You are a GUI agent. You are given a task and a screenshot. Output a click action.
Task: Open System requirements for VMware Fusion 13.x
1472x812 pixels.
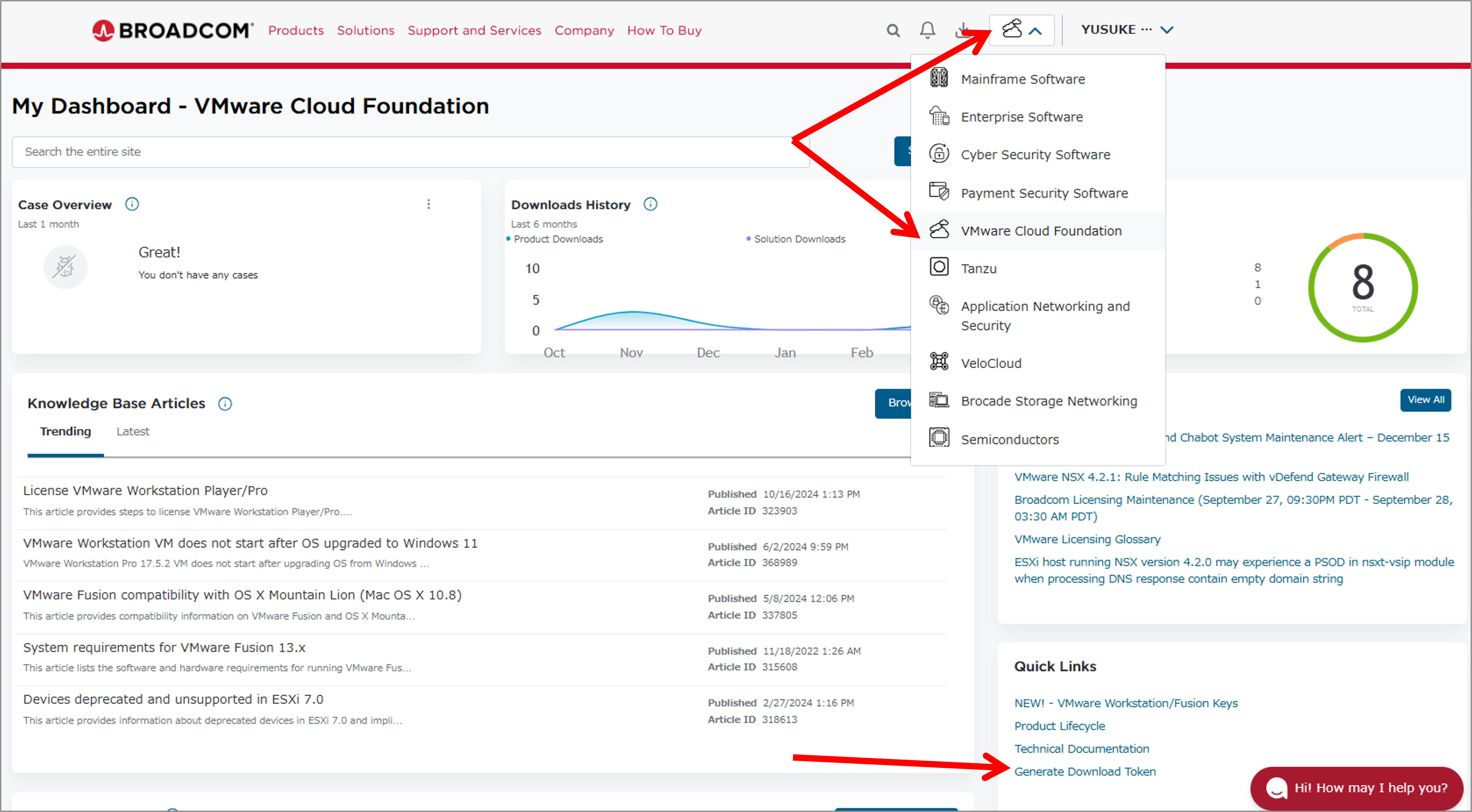165,647
